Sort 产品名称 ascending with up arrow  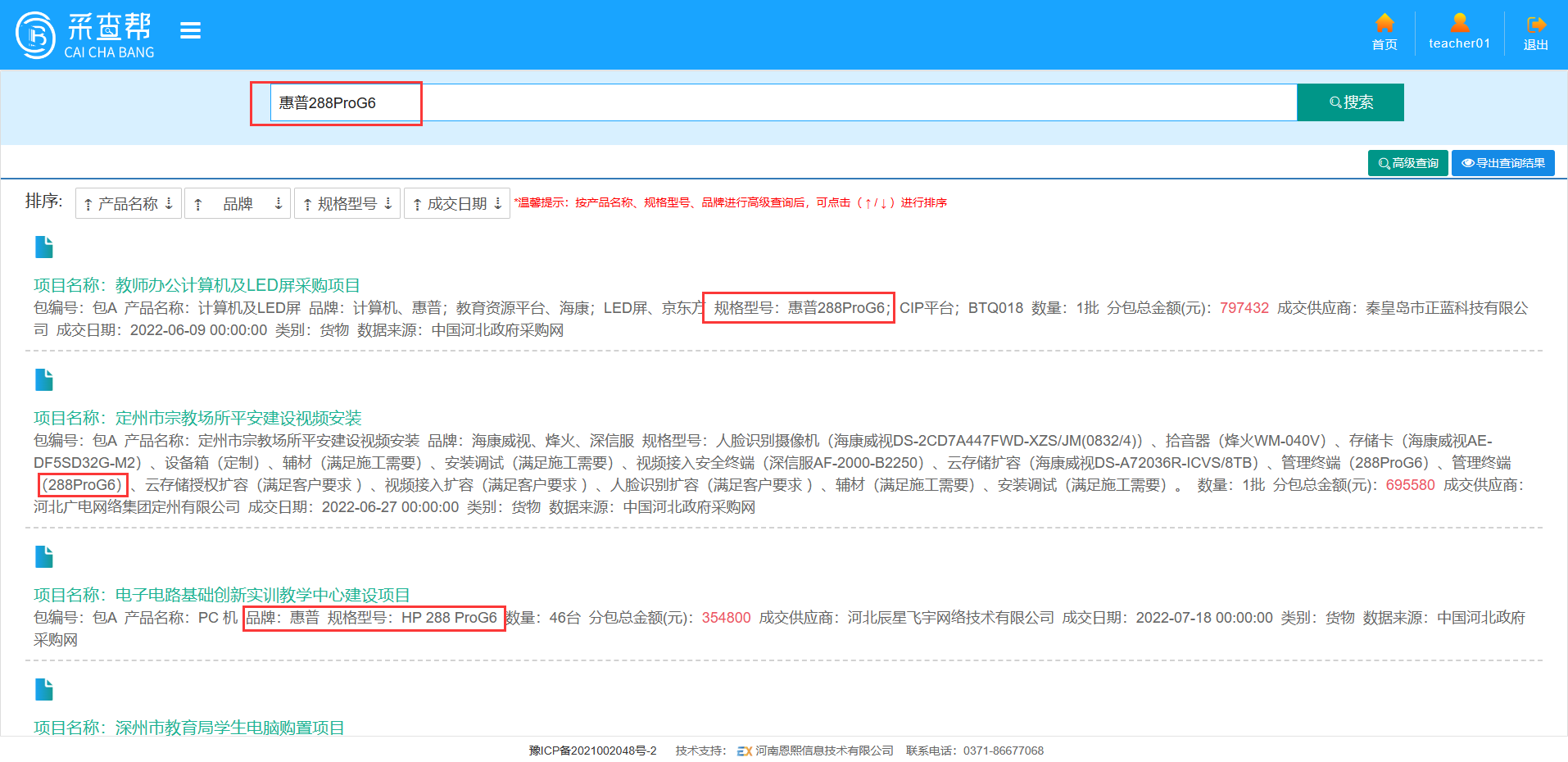[88, 204]
